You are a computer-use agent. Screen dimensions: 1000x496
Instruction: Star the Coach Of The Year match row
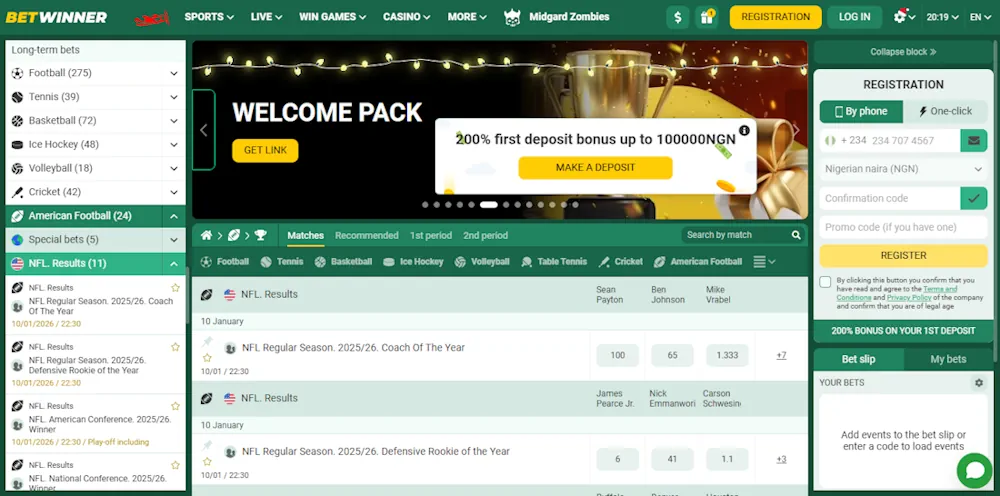207,358
